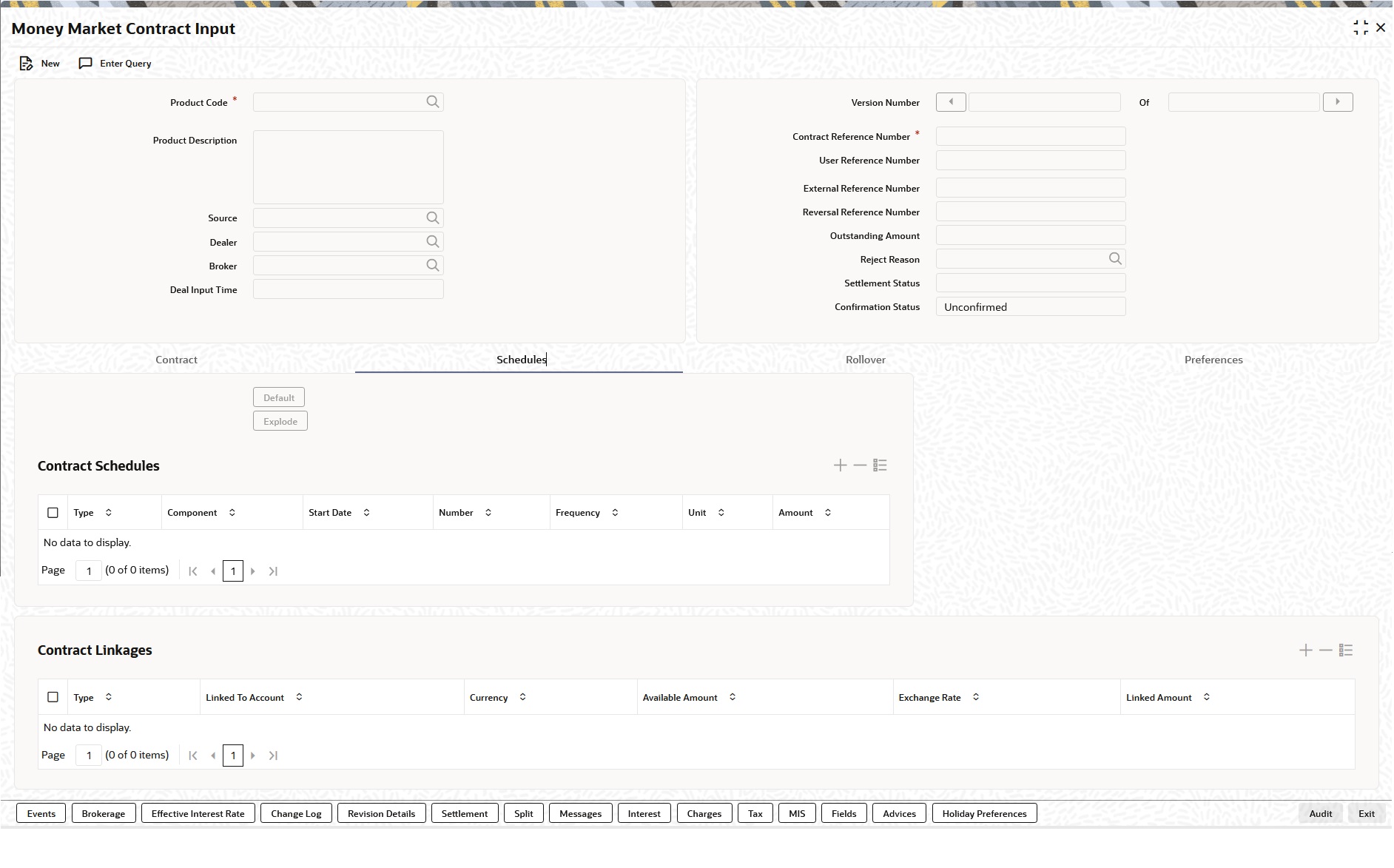Go to last page of Contract Schedules
The height and width of the screenshot is (868, 1394).
273,571
